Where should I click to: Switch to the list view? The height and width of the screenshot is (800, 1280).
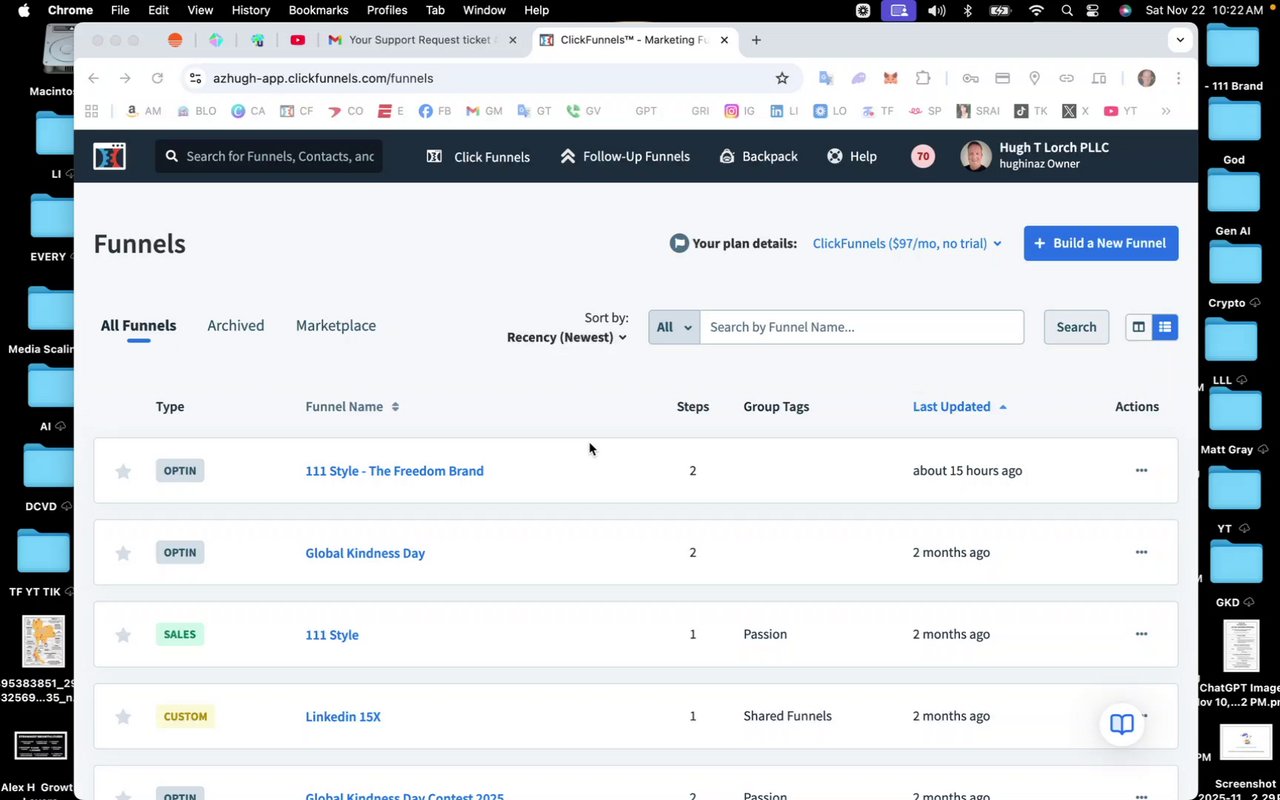(1165, 327)
